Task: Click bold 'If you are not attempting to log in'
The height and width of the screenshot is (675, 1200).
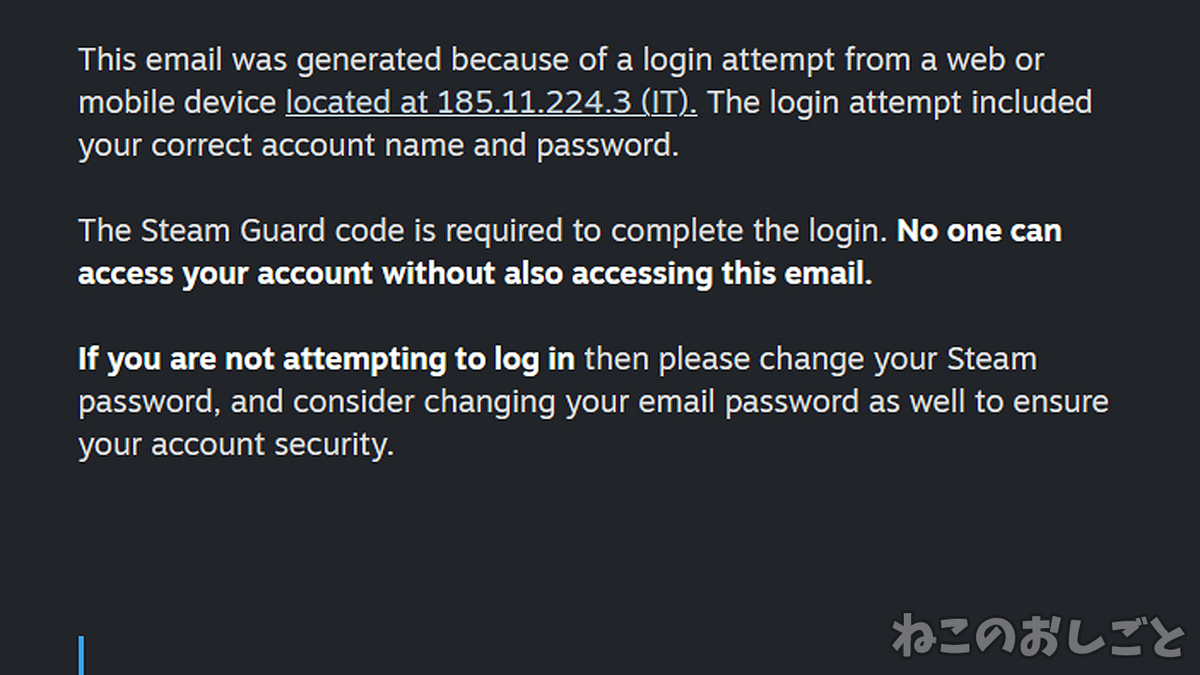Action: pyautogui.click(x=326, y=360)
